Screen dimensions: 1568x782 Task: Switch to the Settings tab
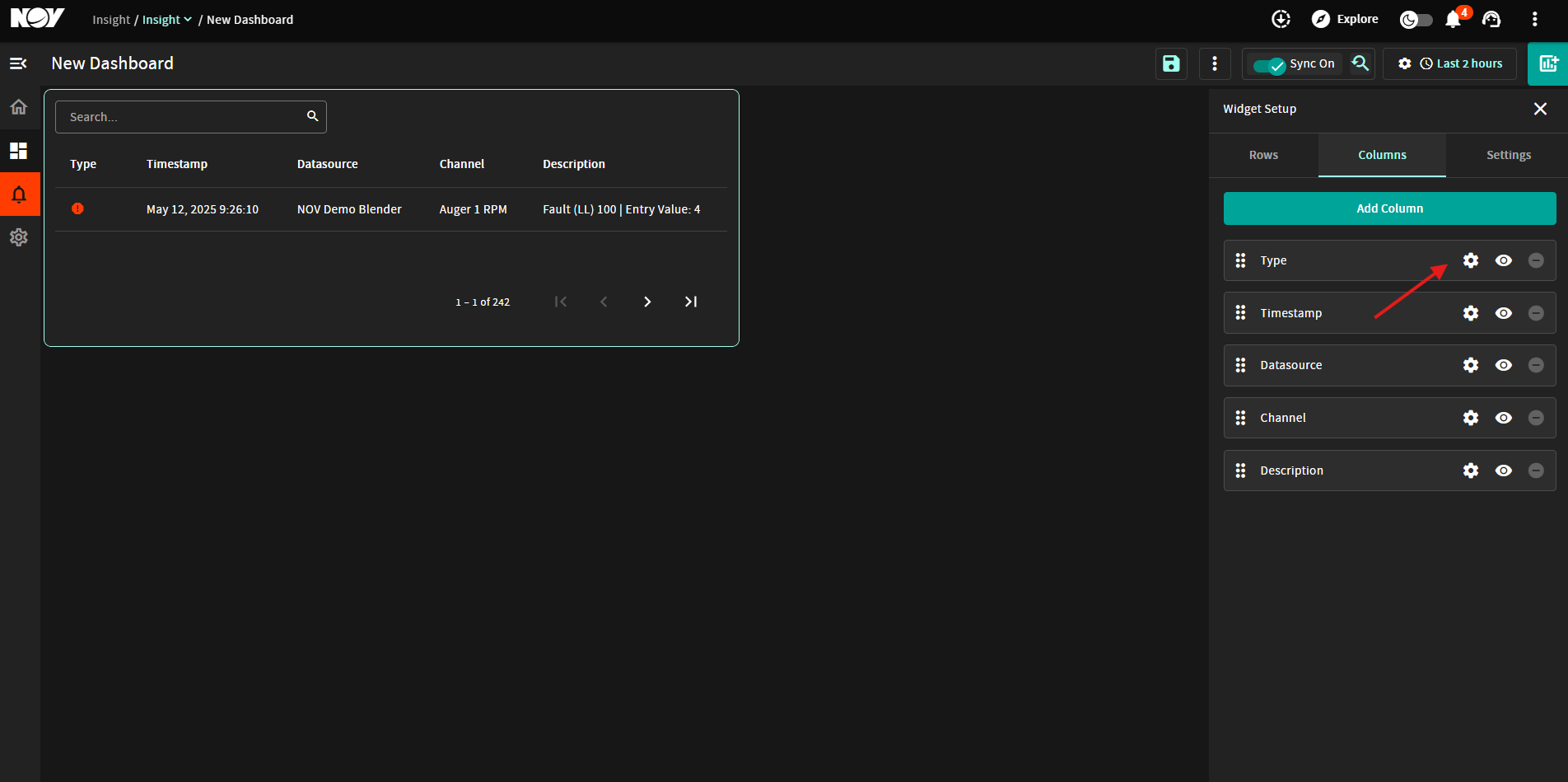coord(1508,155)
